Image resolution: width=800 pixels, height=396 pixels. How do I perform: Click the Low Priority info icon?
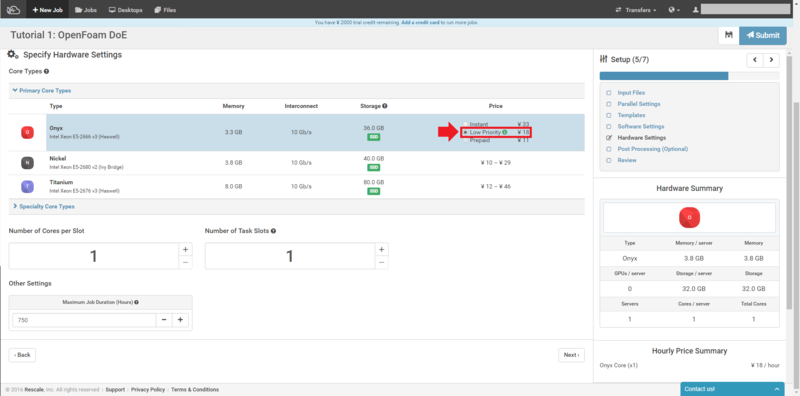(505, 132)
